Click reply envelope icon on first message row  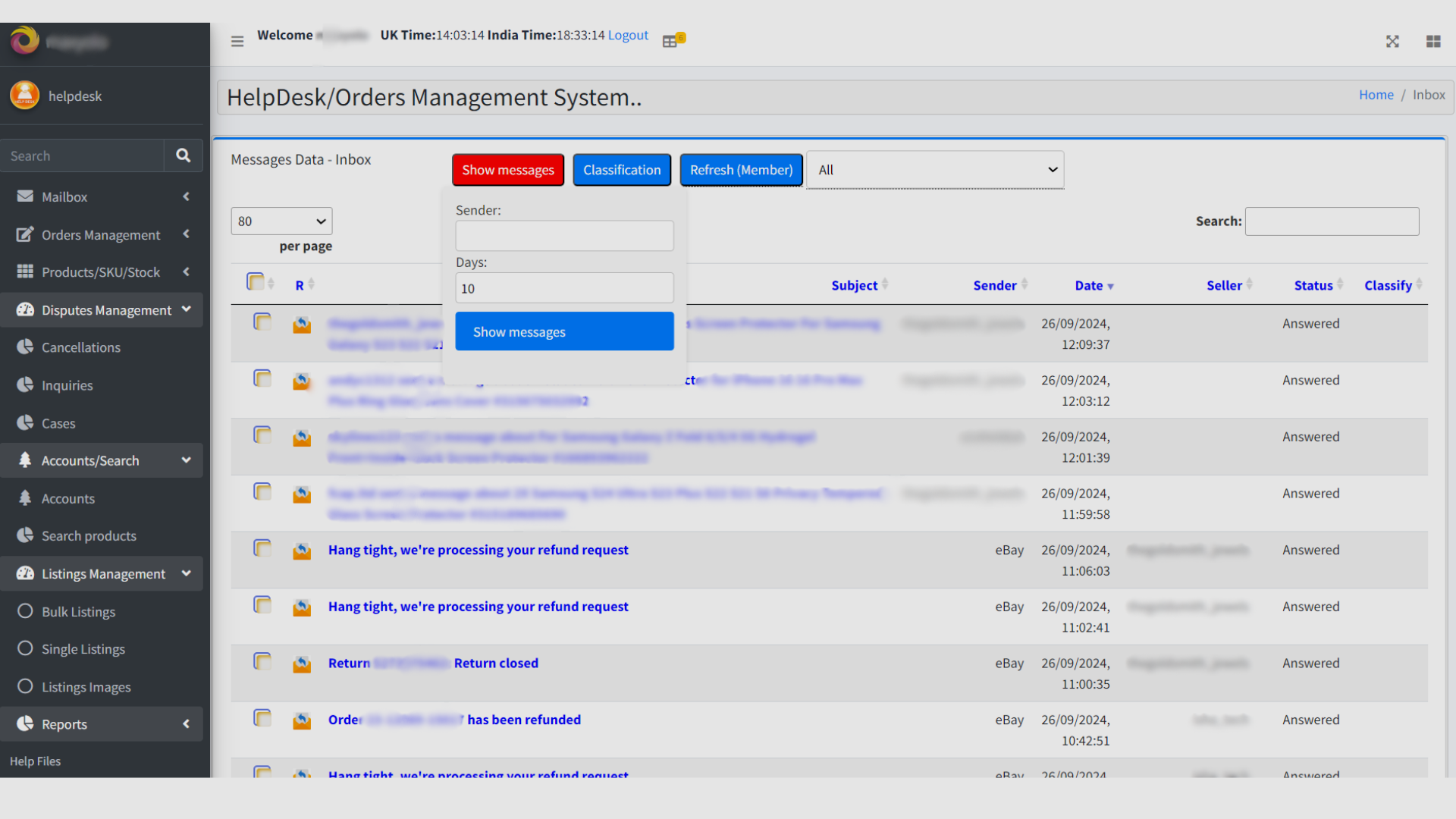[302, 325]
